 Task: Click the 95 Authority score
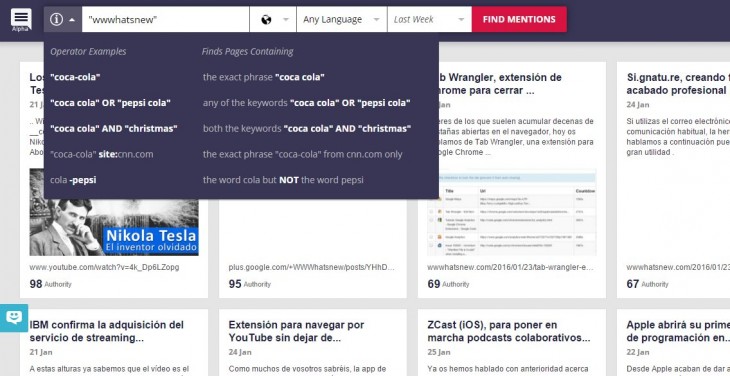(x=250, y=284)
